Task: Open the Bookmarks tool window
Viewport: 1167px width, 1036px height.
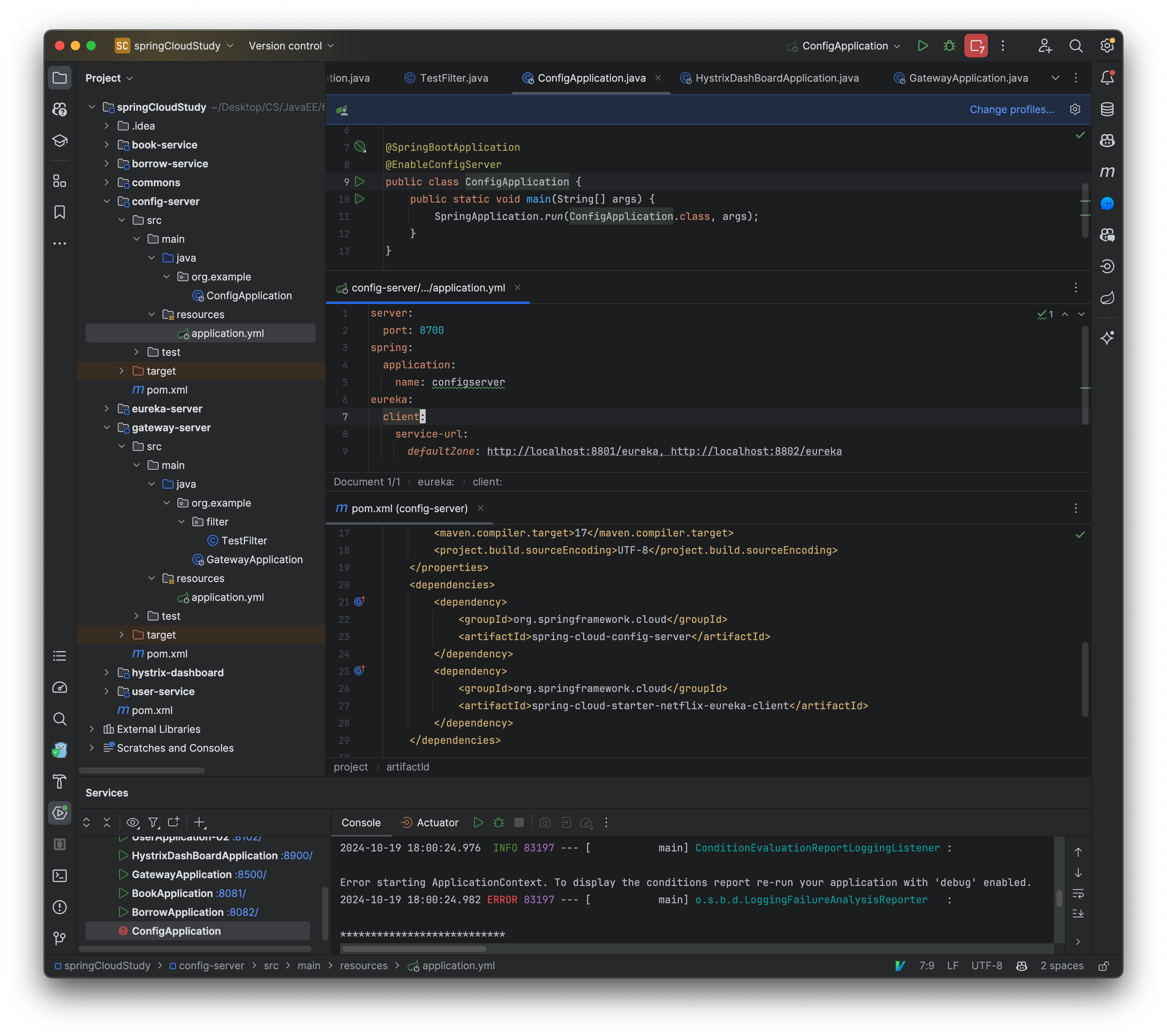Action: [x=59, y=212]
